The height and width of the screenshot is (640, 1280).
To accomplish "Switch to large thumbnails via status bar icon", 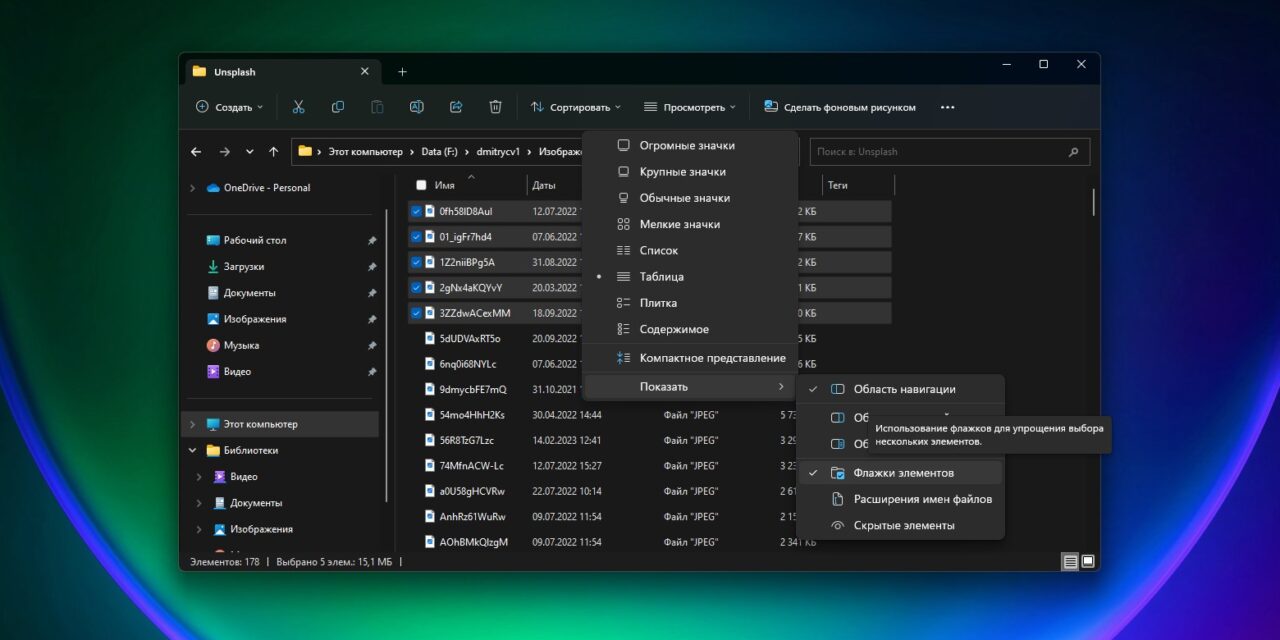I will point(1089,562).
